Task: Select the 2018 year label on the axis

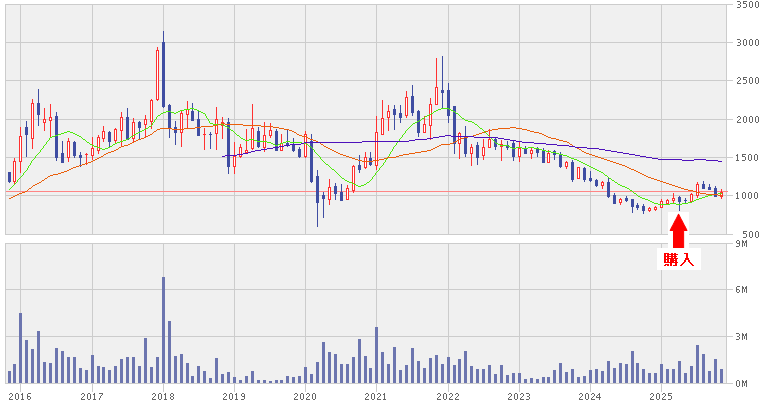Action: click(x=162, y=396)
